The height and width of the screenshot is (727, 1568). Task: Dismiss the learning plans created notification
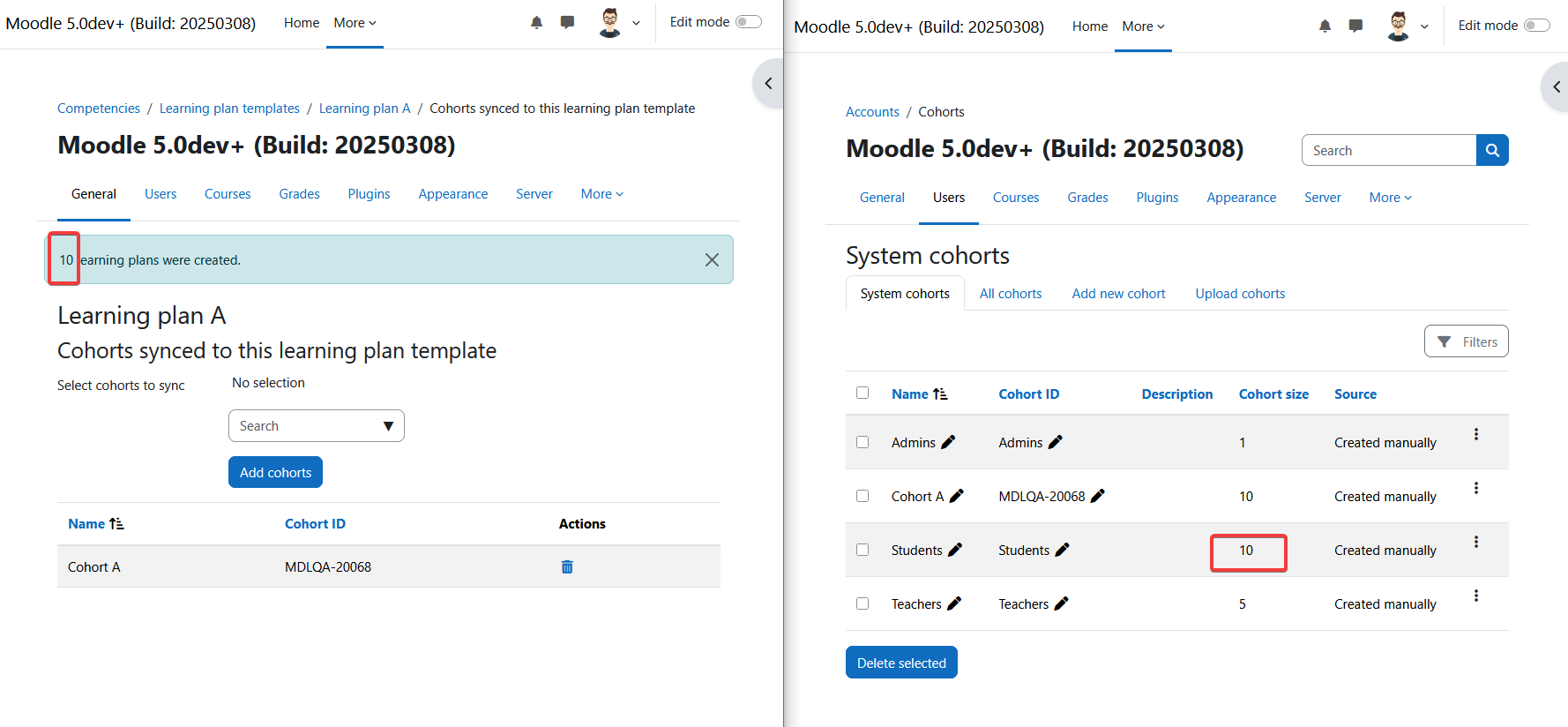[712, 259]
